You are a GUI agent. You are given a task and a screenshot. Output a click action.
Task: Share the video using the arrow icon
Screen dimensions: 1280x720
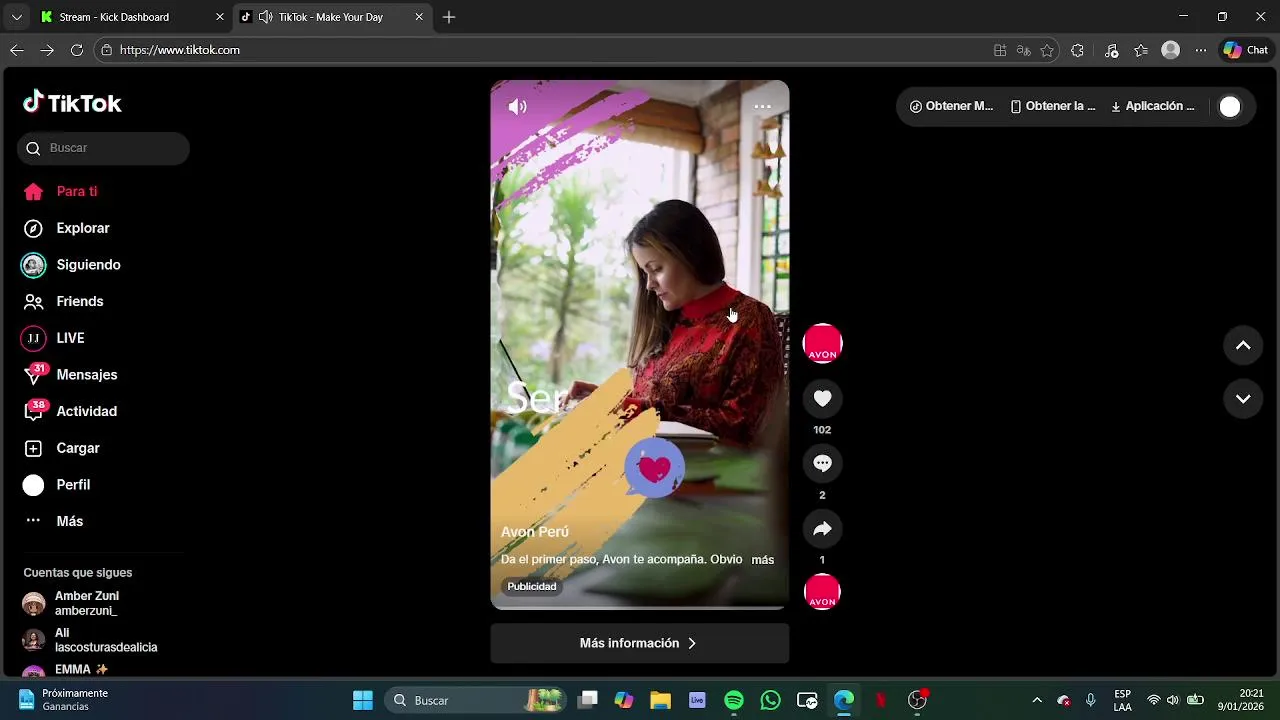pyautogui.click(x=822, y=528)
